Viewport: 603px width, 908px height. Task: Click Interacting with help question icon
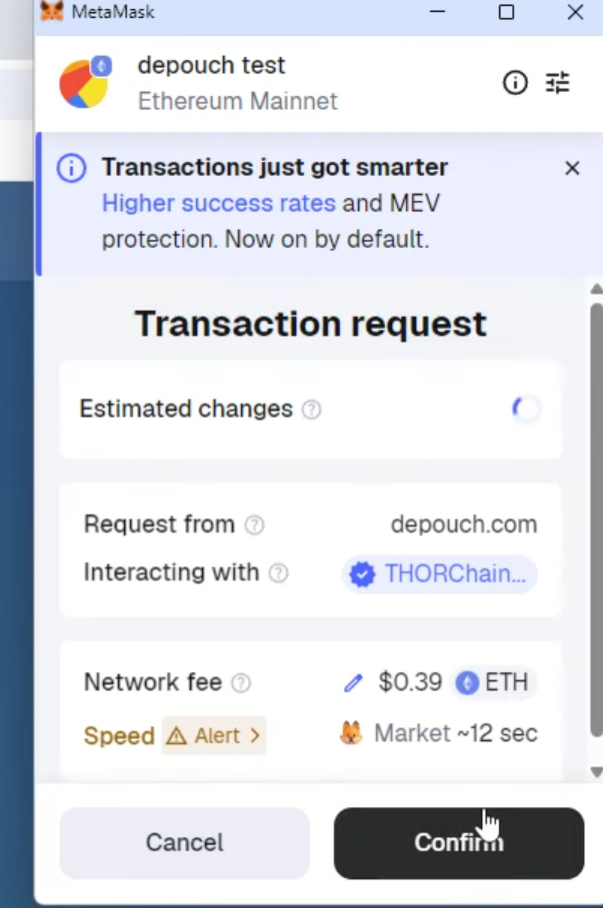coord(279,573)
